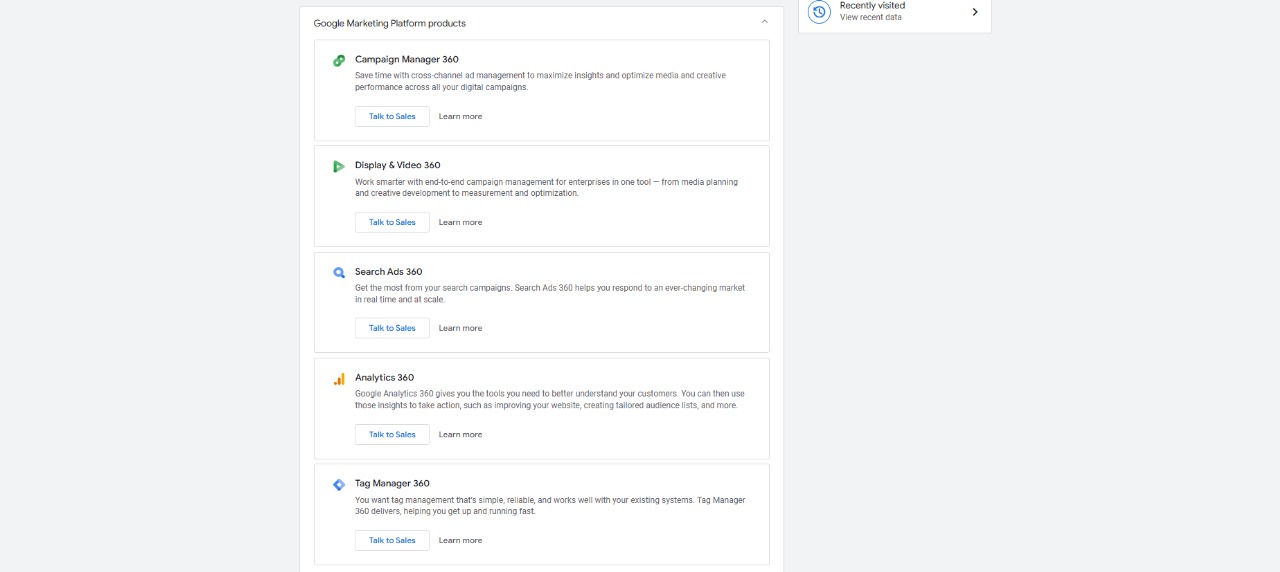Learn more about Analytics 360
1280x572 pixels.
(460, 434)
